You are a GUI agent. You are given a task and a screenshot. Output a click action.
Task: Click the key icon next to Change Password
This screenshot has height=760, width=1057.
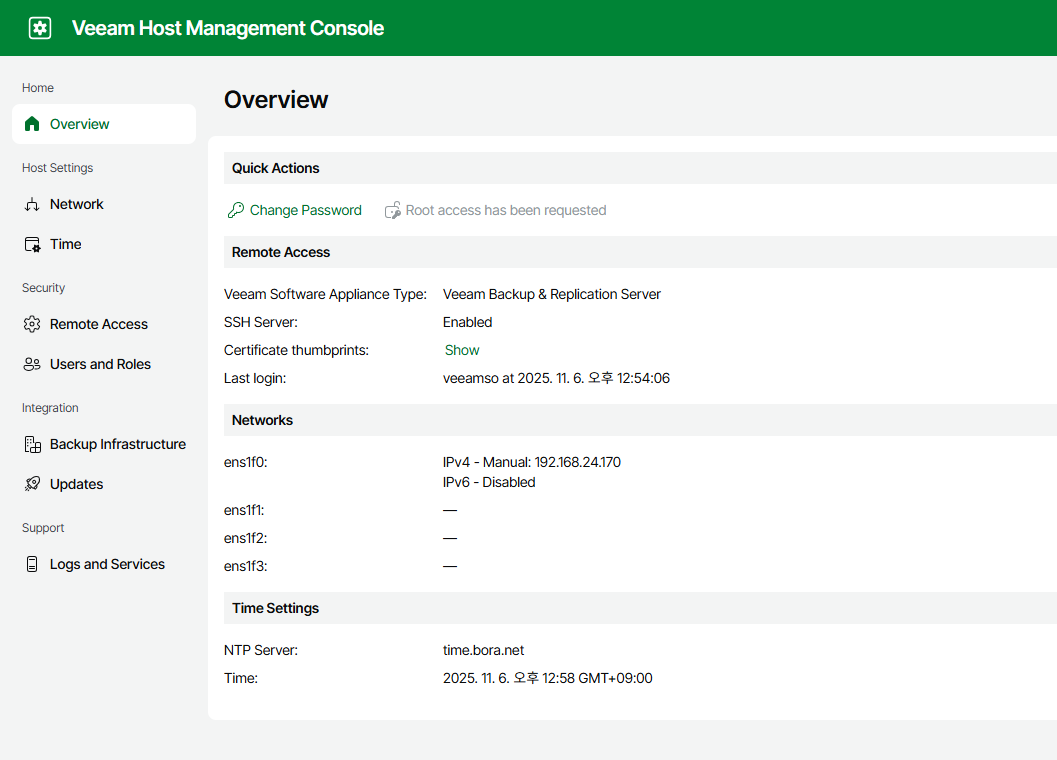pos(236,210)
